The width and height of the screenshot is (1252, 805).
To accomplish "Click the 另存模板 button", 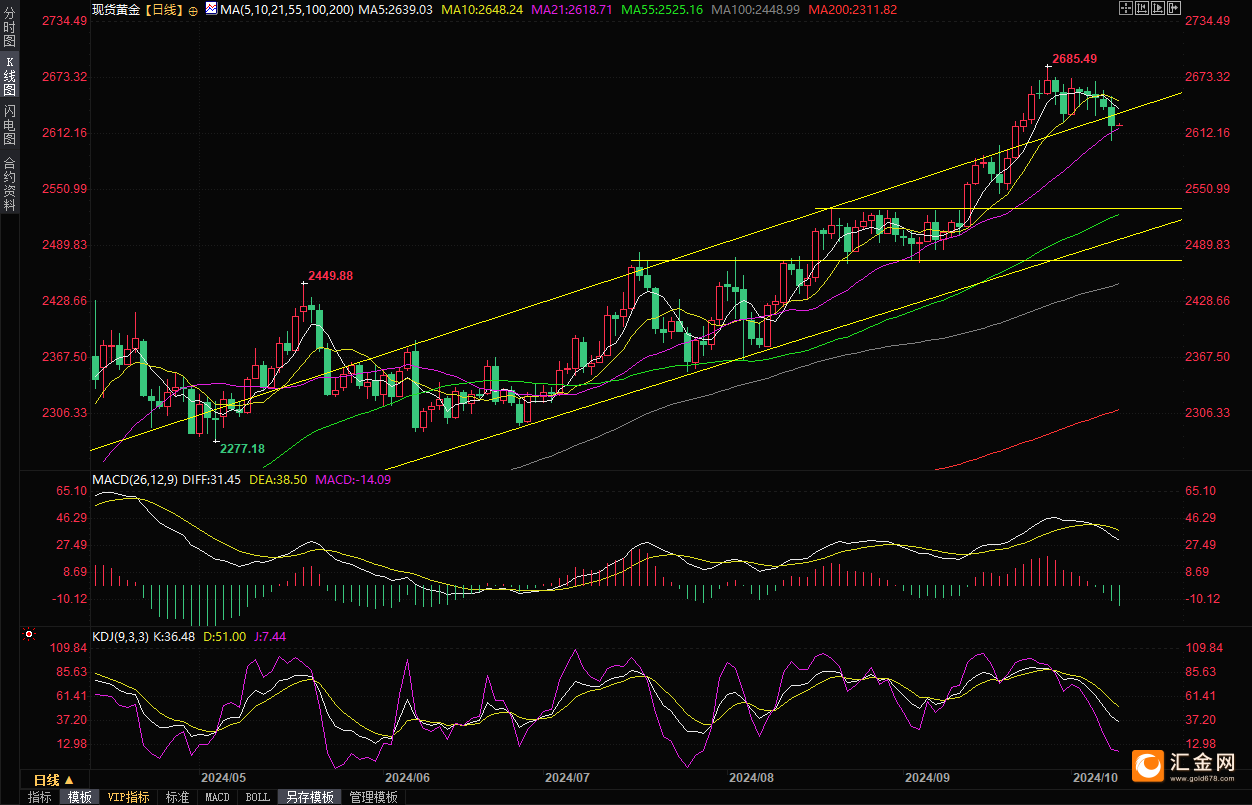I will (x=309, y=797).
